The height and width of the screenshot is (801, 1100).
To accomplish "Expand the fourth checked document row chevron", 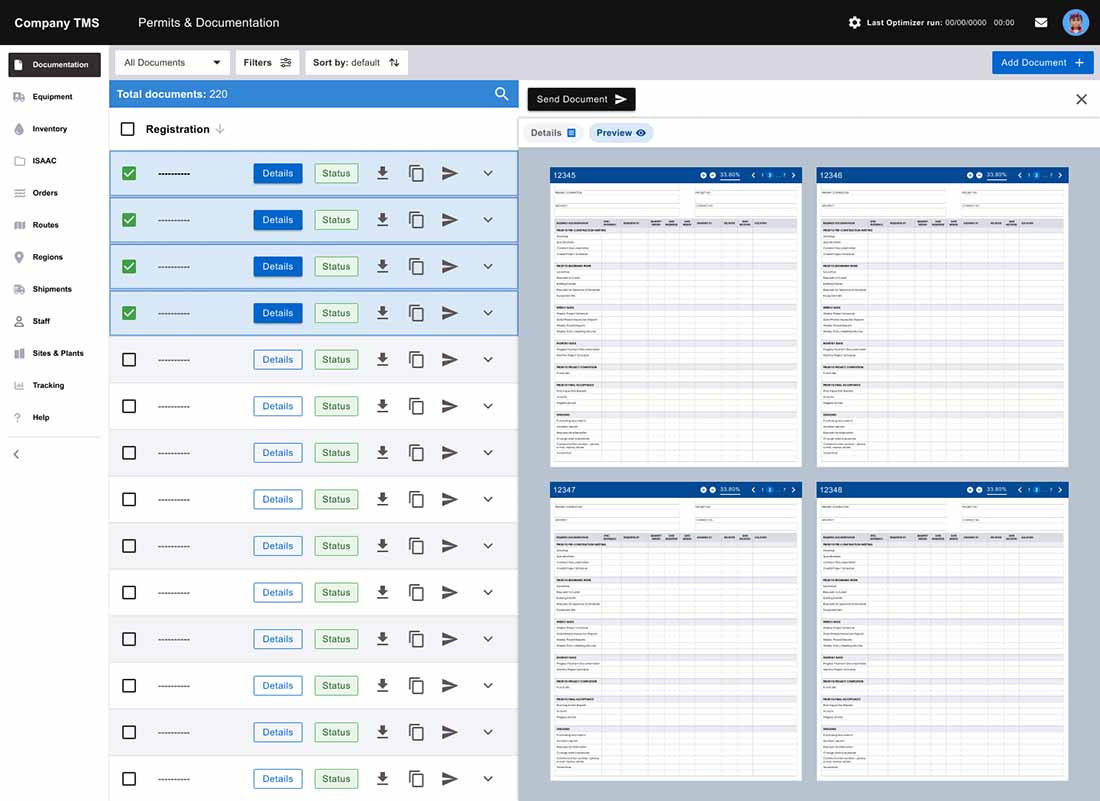I will (488, 313).
